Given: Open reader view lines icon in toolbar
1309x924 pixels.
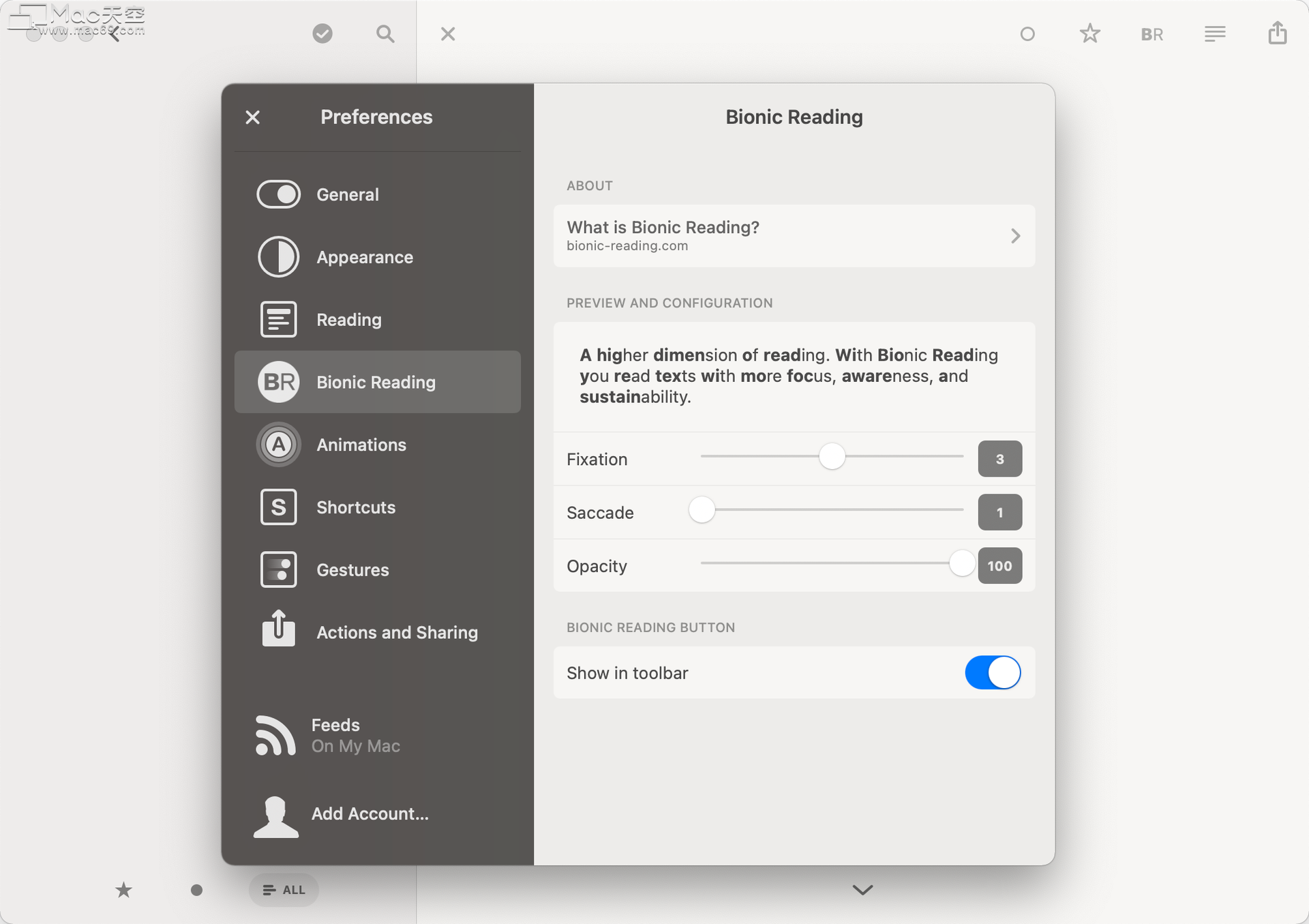Looking at the screenshot, I should (1215, 33).
